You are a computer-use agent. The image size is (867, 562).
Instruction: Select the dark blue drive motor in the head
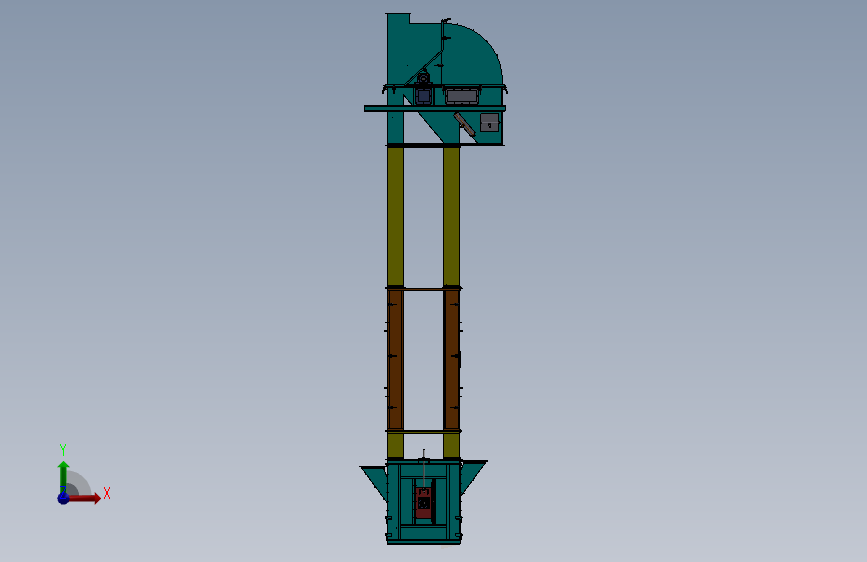tap(424, 96)
